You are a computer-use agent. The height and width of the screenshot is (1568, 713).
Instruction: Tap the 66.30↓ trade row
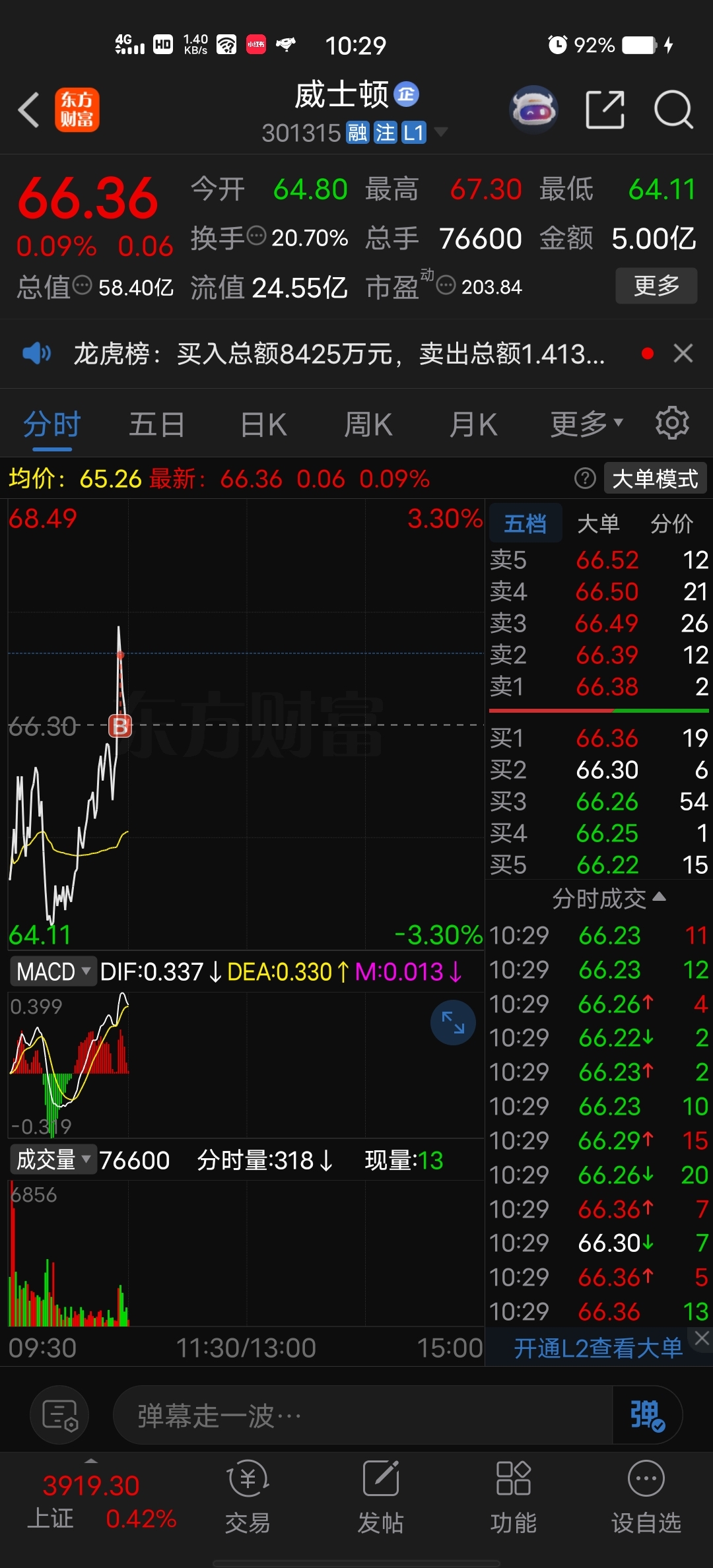coord(599,1243)
